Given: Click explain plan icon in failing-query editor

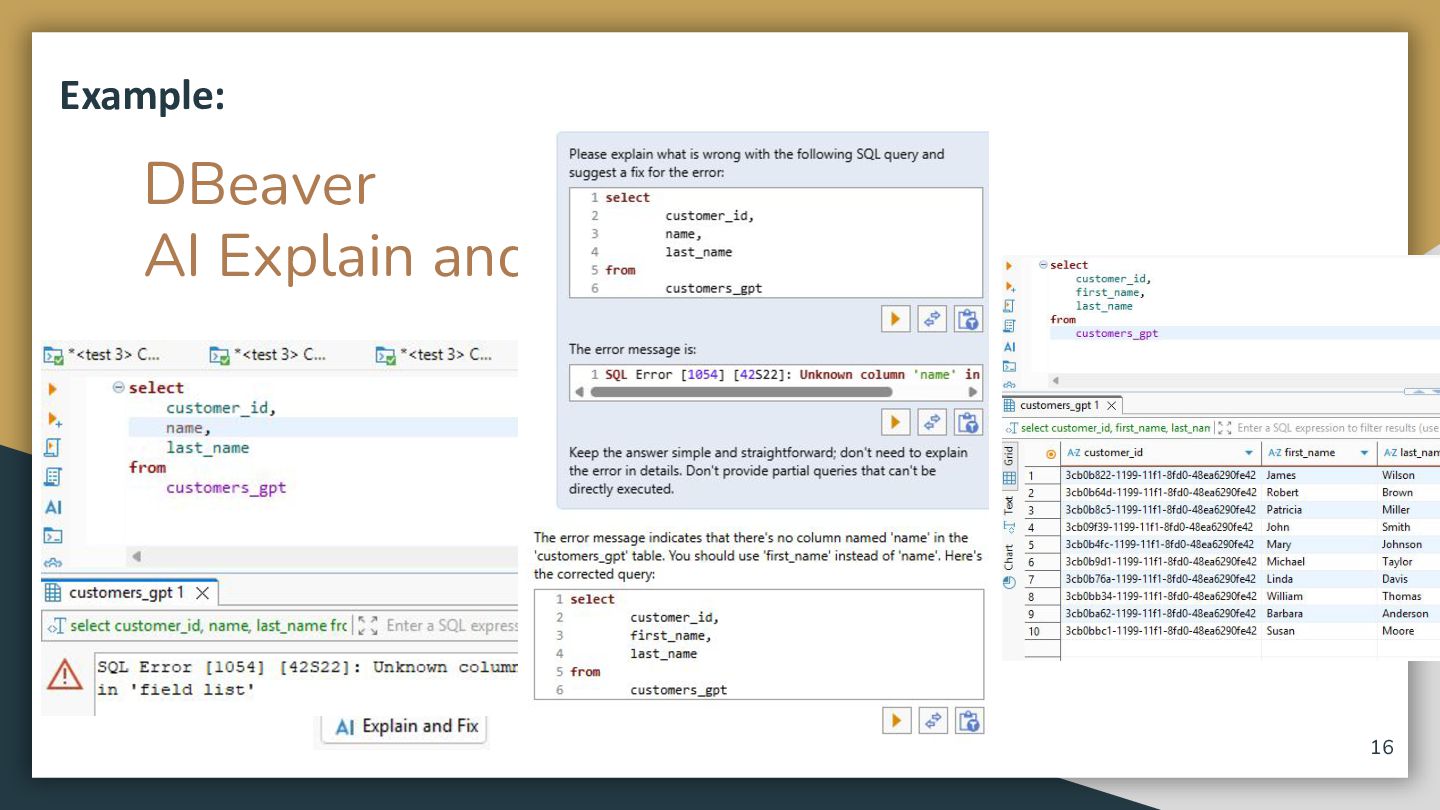Looking at the screenshot, I should (x=54, y=477).
